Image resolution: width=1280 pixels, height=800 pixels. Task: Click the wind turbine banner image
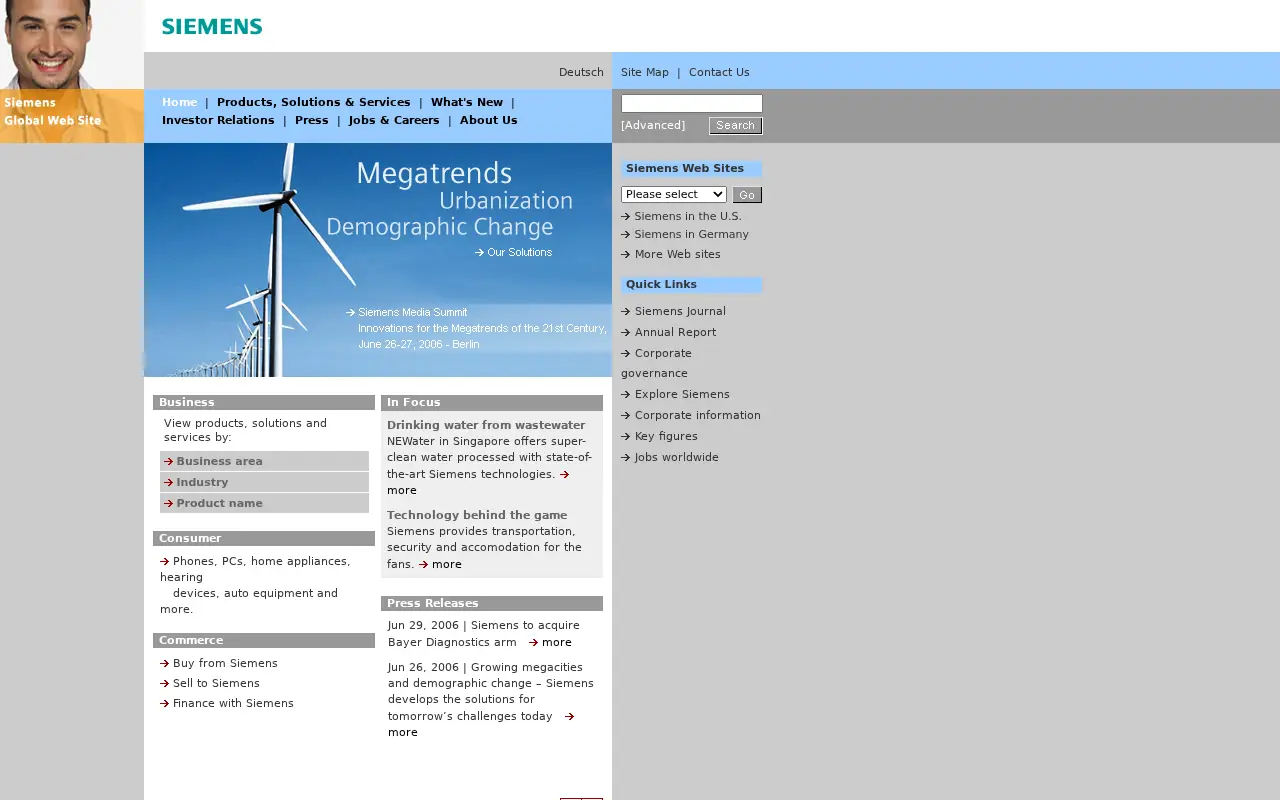click(378, 260)
